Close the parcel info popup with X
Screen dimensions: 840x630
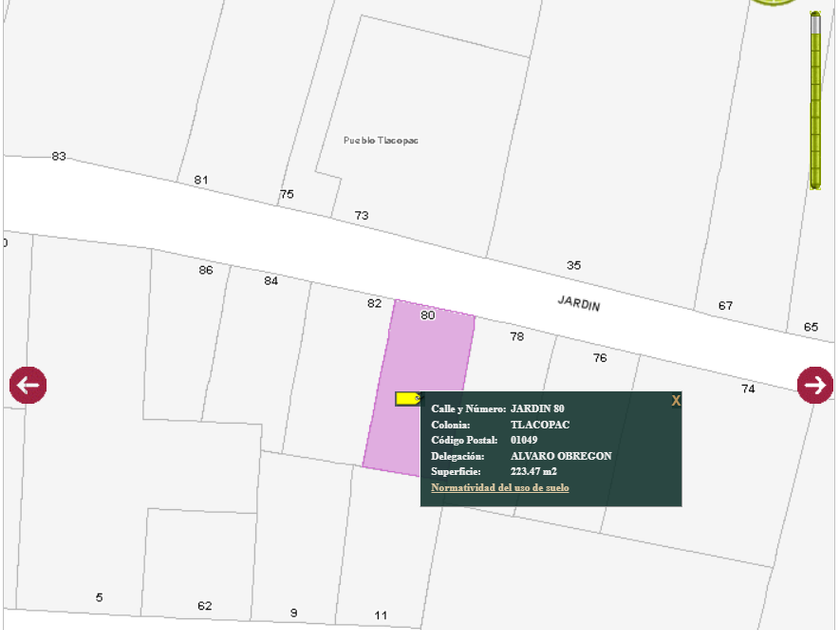pos(676,400)
